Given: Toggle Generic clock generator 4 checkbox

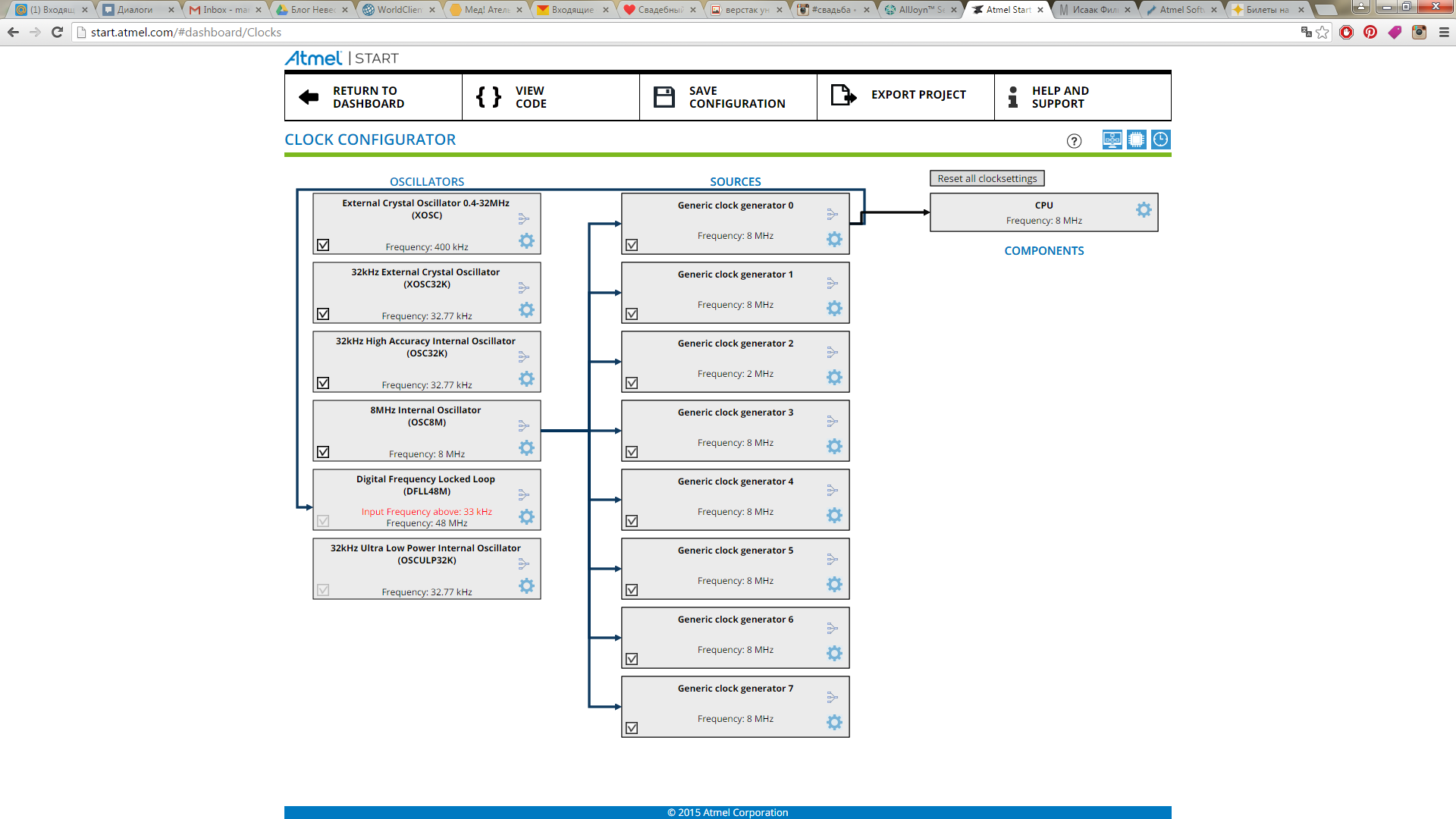Looking at the screenshot, I should [x=632, y=521].
